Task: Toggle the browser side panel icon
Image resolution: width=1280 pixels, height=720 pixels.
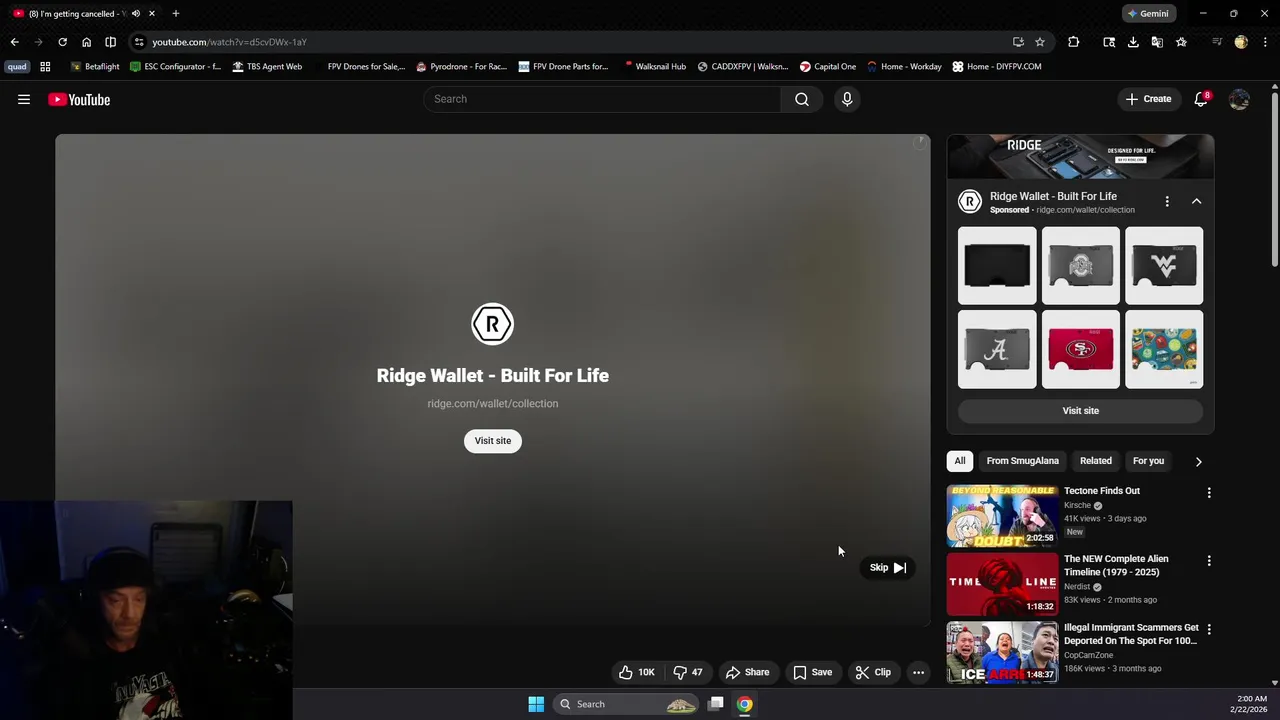Action: [110, 42]
